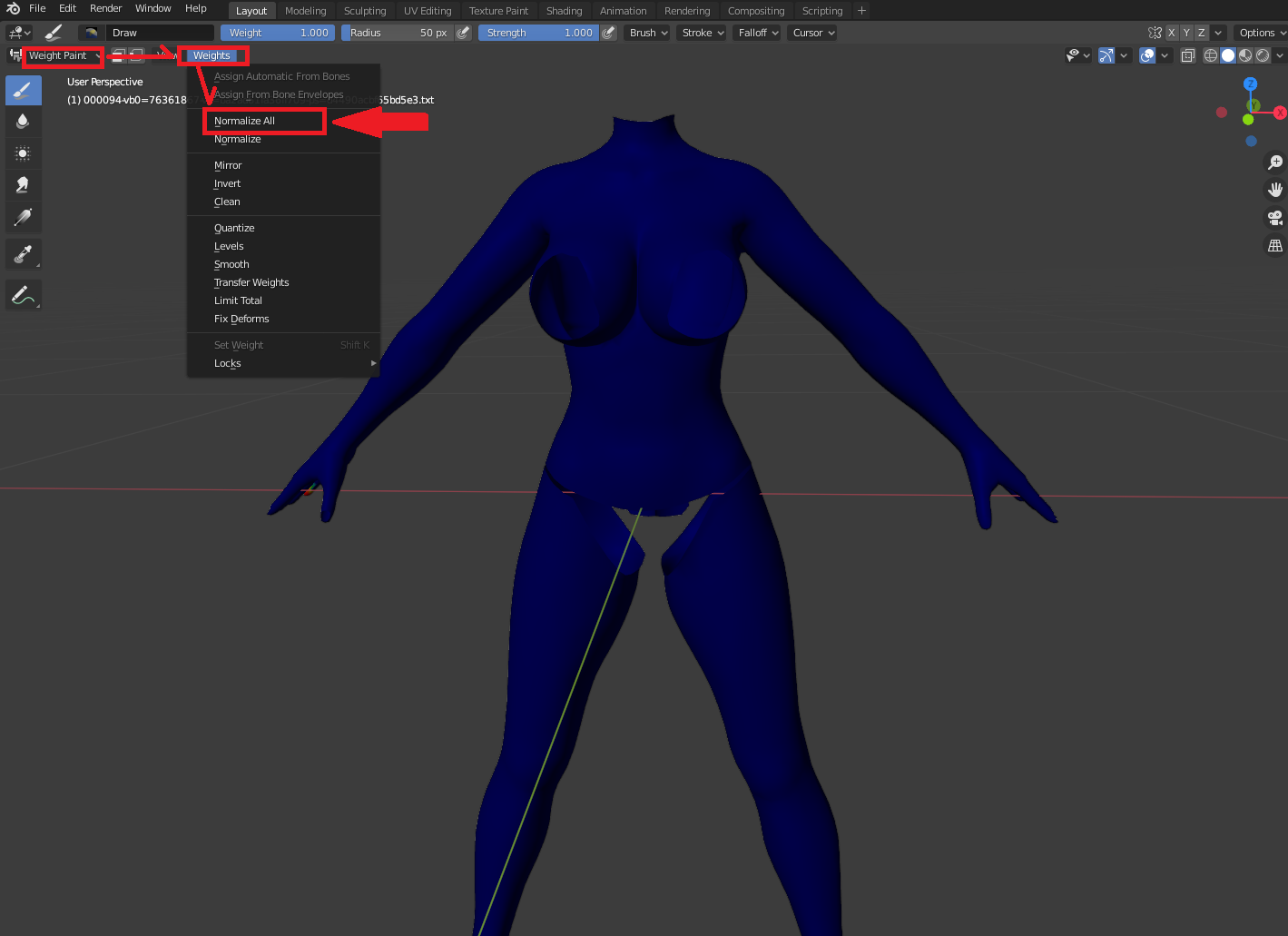Switch to the Sculpting workspace tab

(365, 11)
